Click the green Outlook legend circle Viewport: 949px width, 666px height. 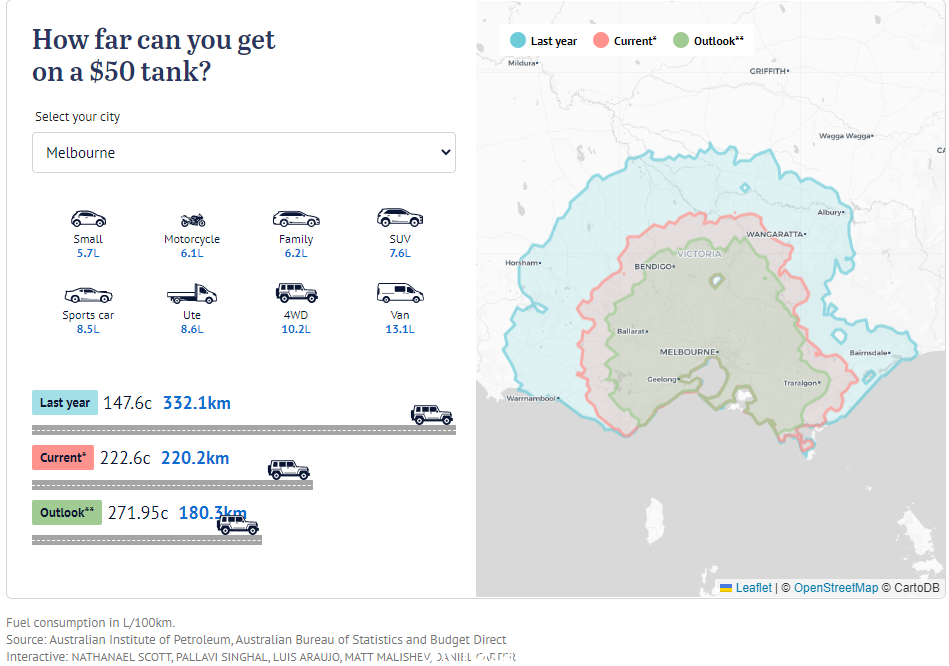pyautogui.click(x=681, y=41)
